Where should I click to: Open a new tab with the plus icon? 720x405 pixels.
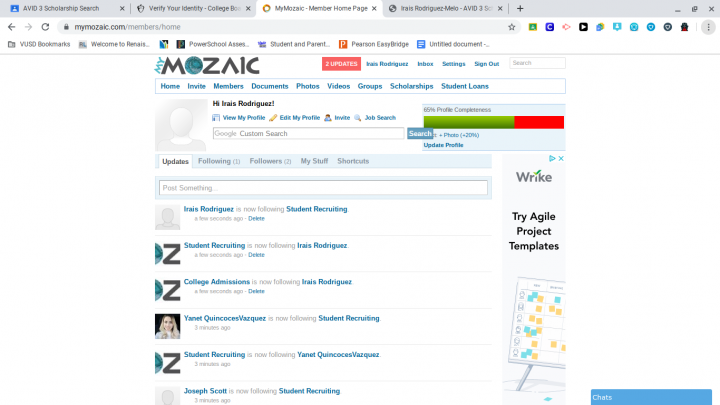520,8
